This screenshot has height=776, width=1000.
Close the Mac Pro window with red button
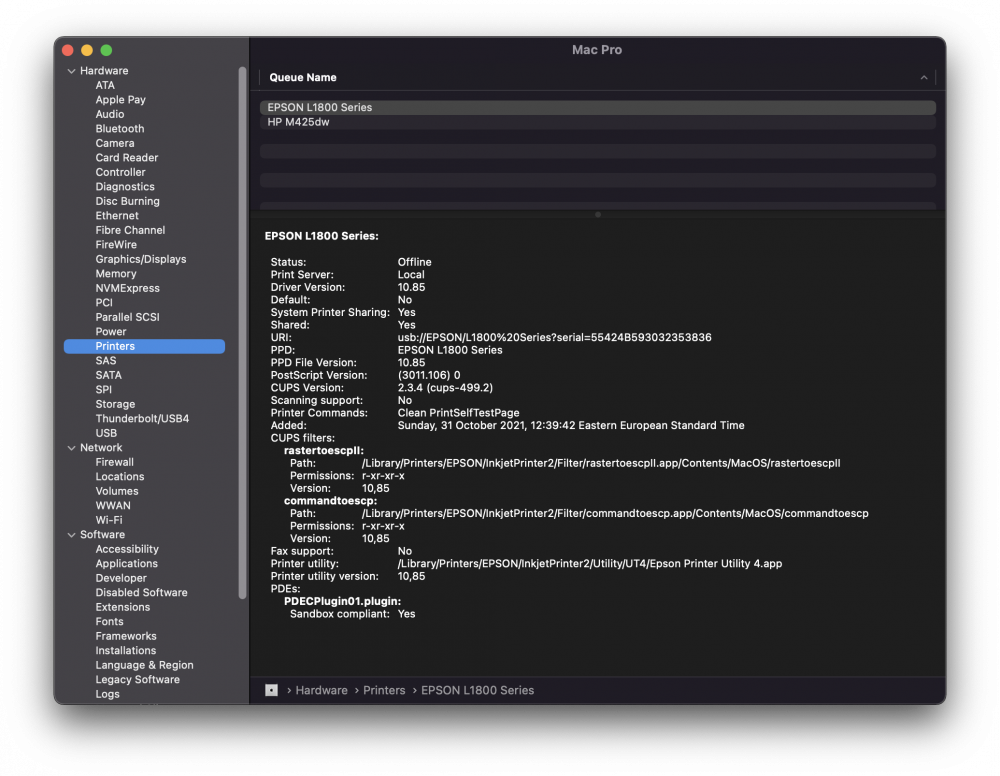coord(68,50)
